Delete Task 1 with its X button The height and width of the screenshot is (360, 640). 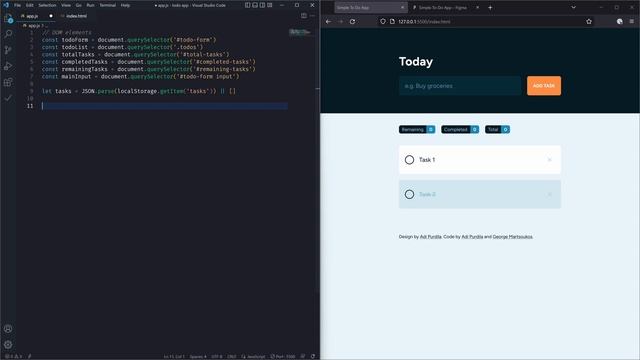550,160
